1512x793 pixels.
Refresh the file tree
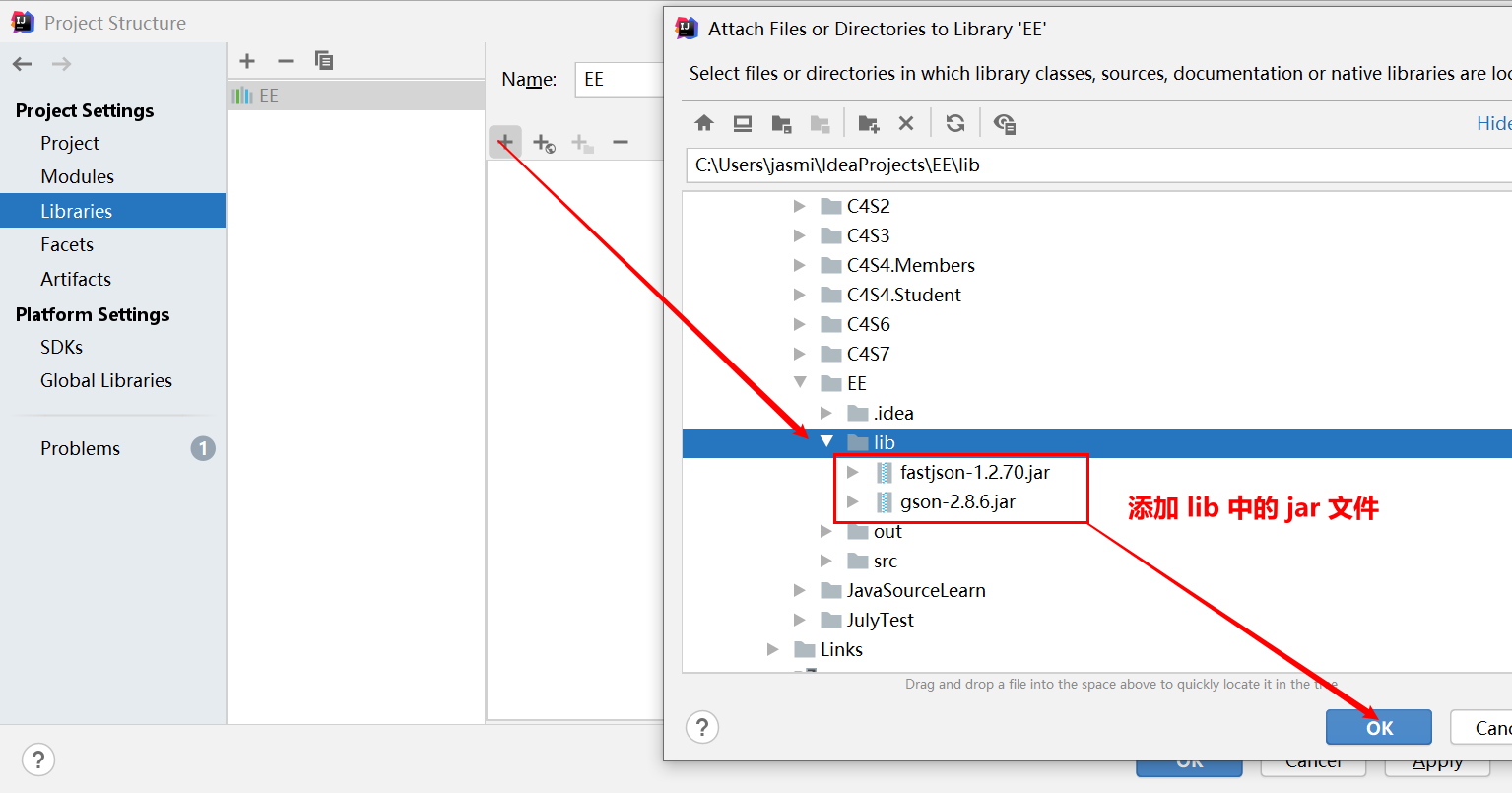(x=955, y=123)
